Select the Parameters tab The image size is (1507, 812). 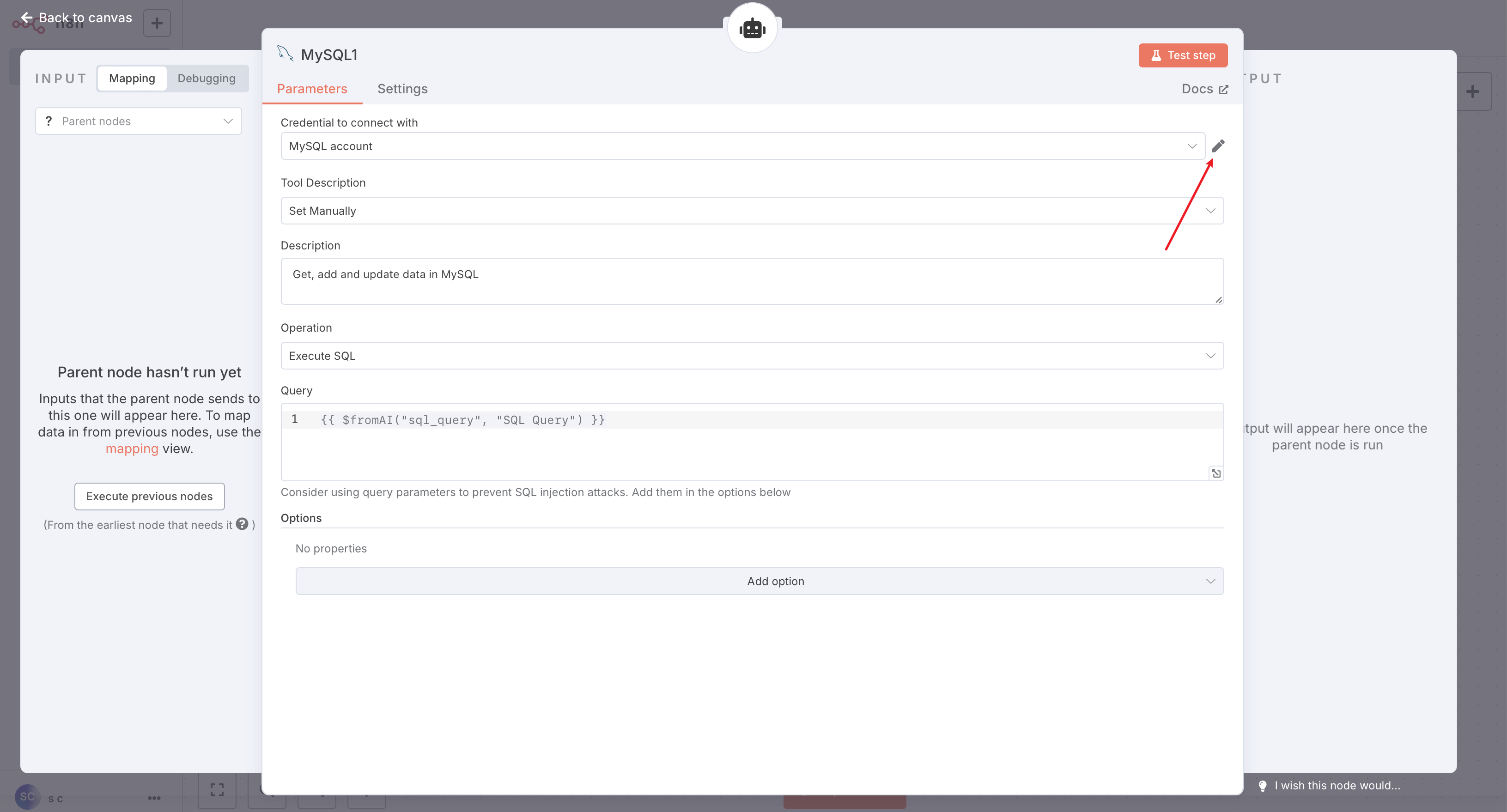(312, 89)
